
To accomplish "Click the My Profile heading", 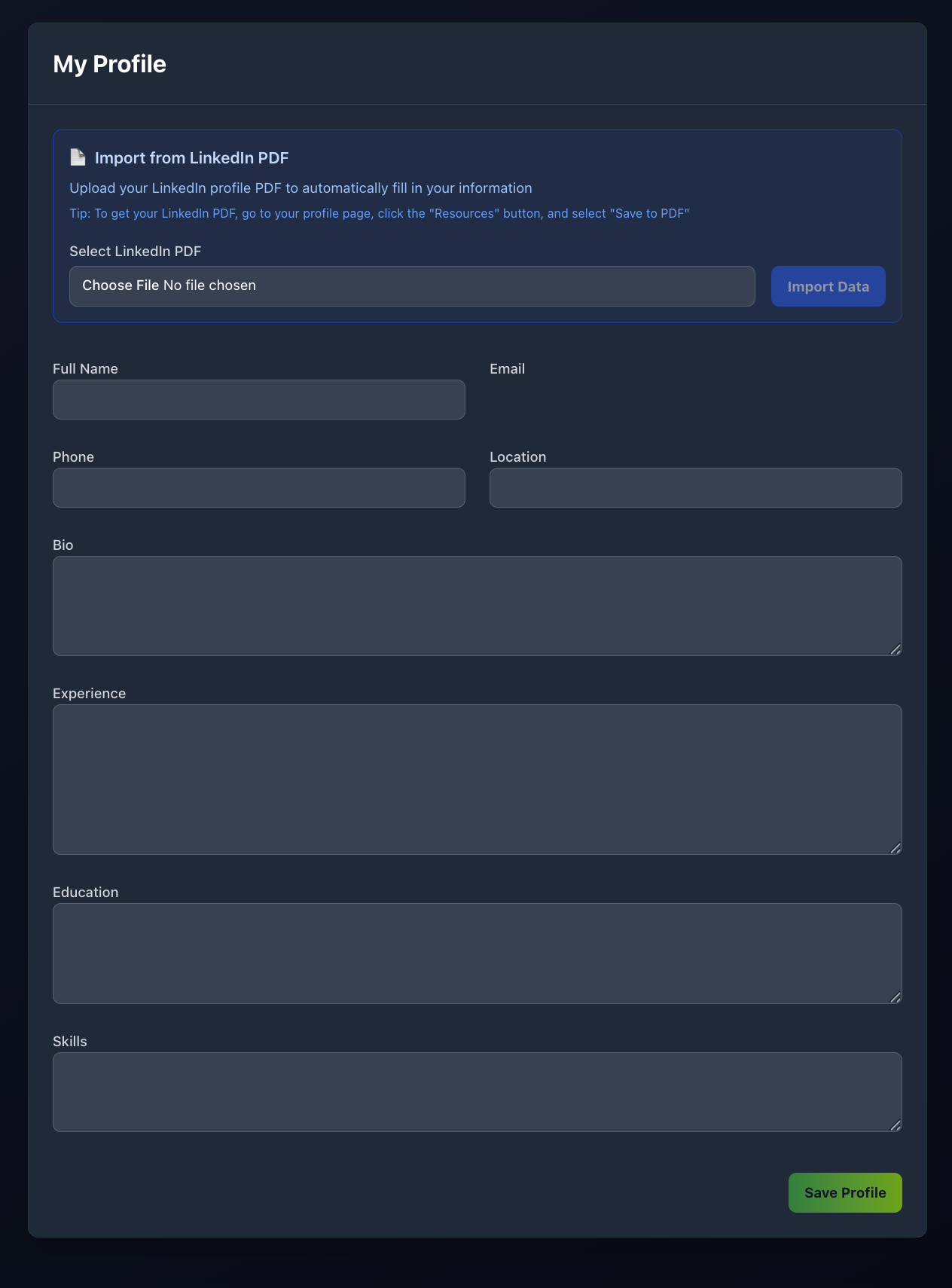I will 109,64.
